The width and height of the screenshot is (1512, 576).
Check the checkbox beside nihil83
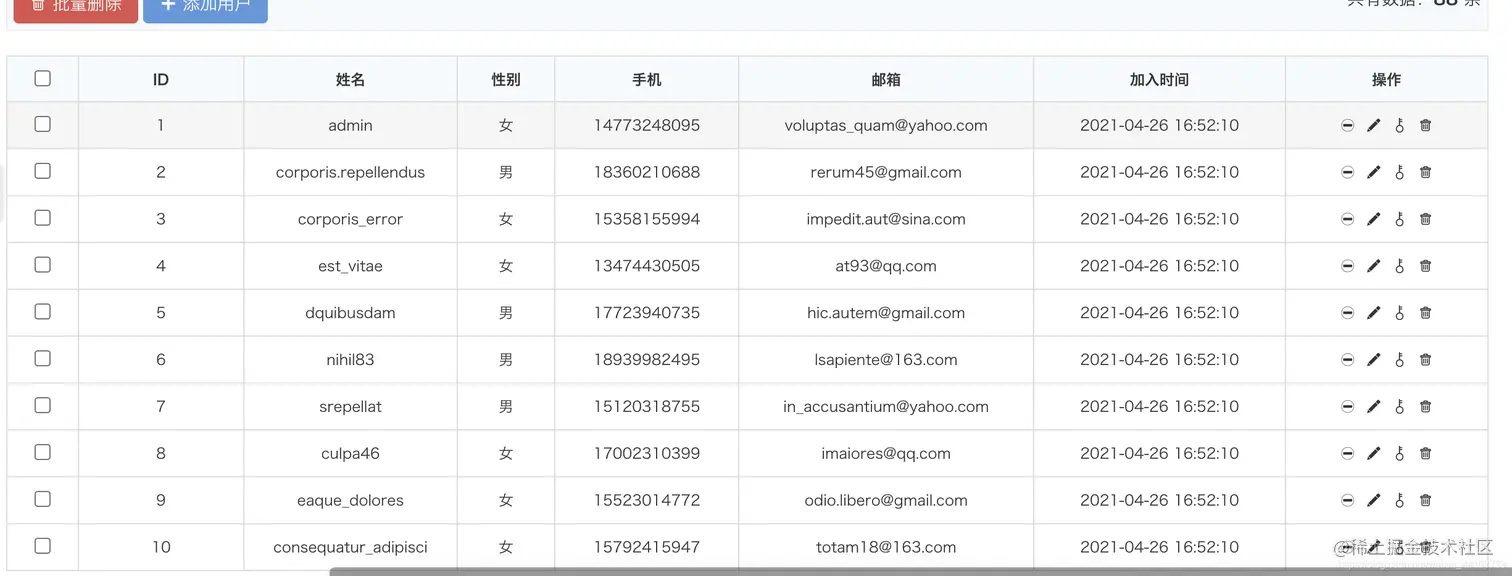pos(42,358)
